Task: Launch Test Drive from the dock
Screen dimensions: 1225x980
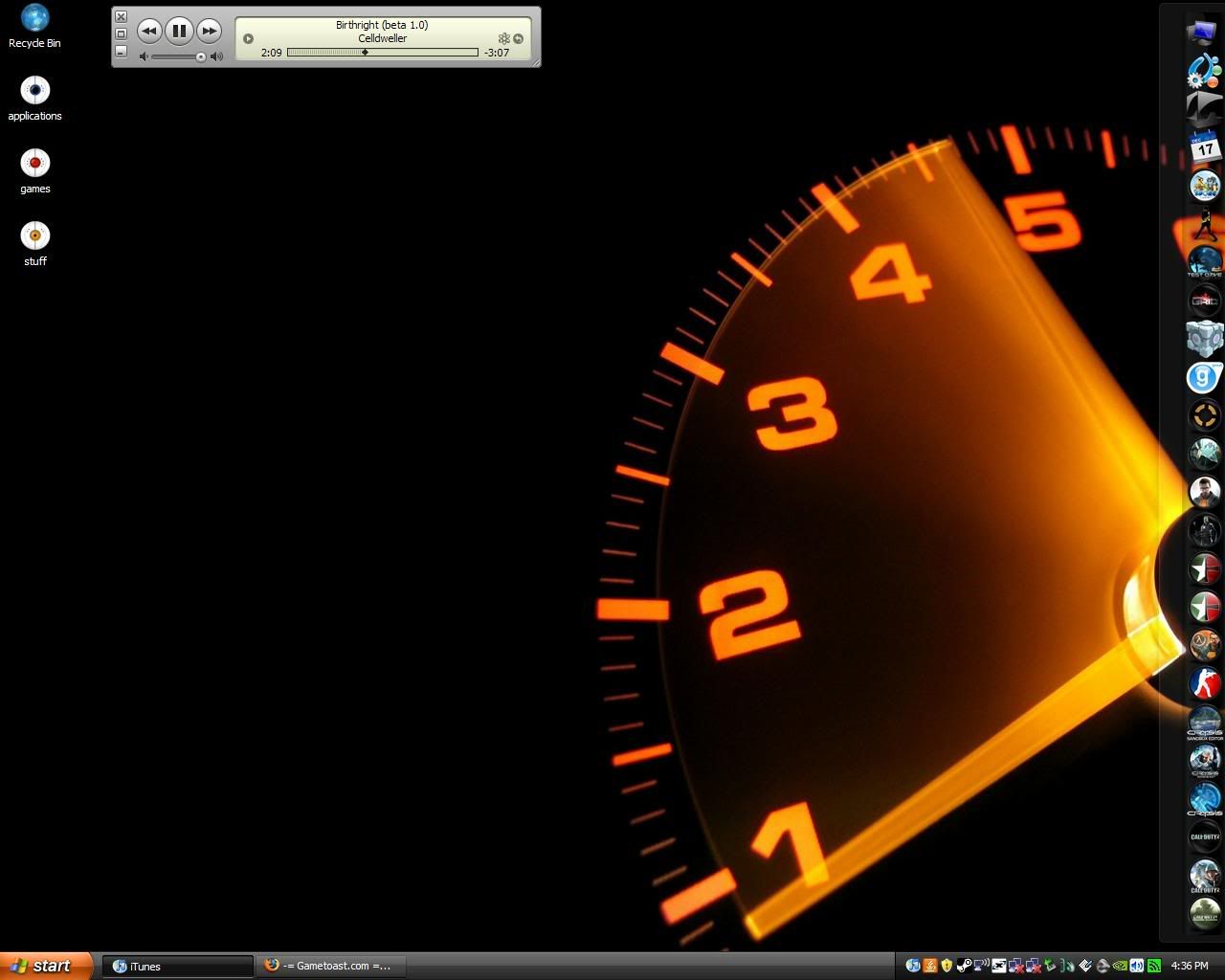Action: click(1204, 261)
